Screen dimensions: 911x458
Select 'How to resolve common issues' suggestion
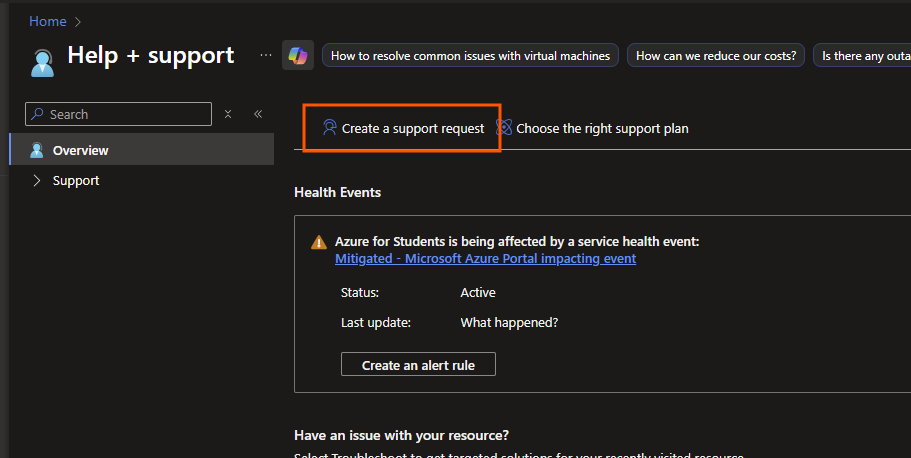[470, 56]
